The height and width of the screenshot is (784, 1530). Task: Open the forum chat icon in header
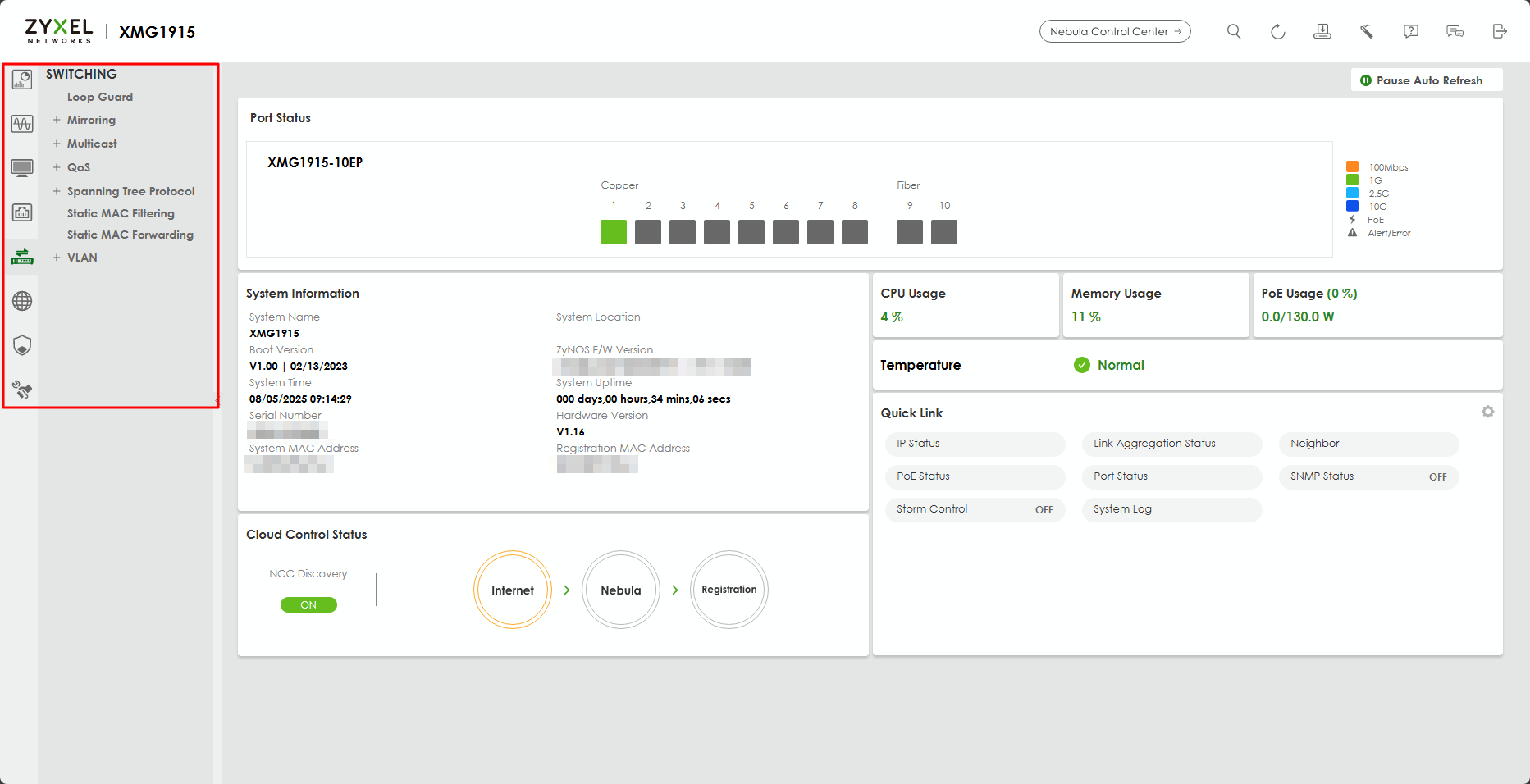pyautogui.click(x=1455, y=31)
